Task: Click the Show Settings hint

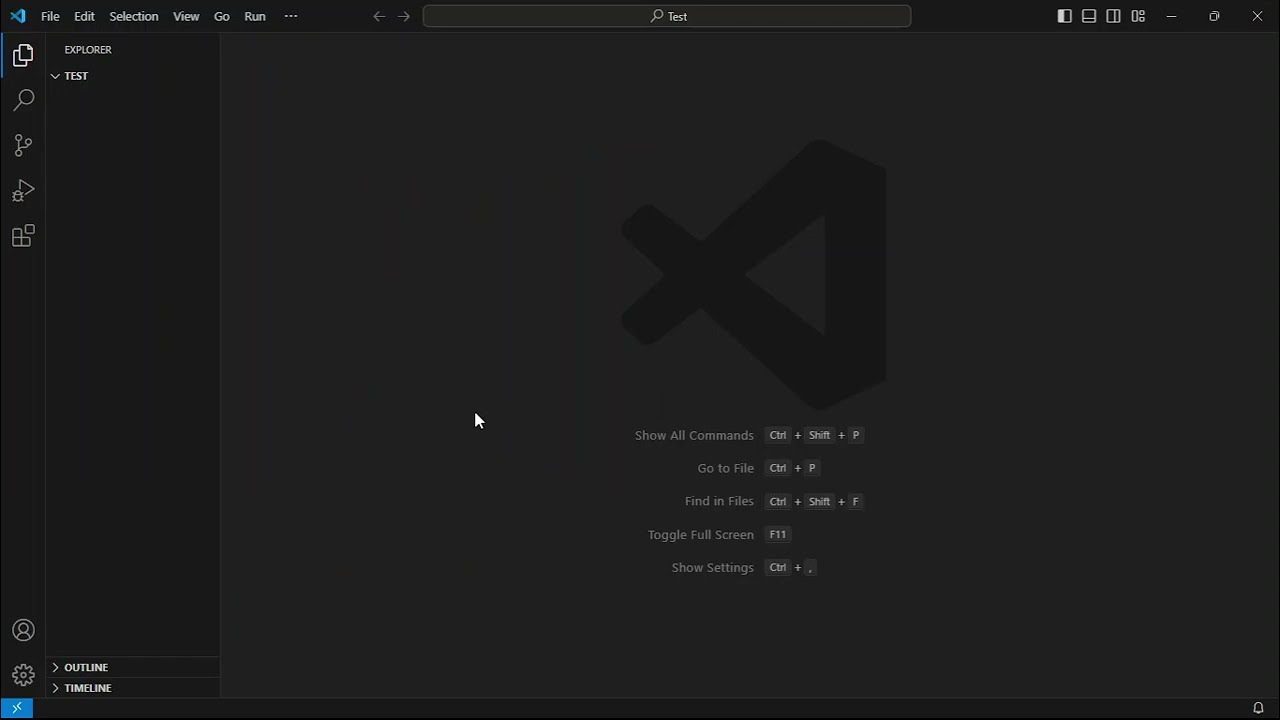Action: click(x=712, y=567)
